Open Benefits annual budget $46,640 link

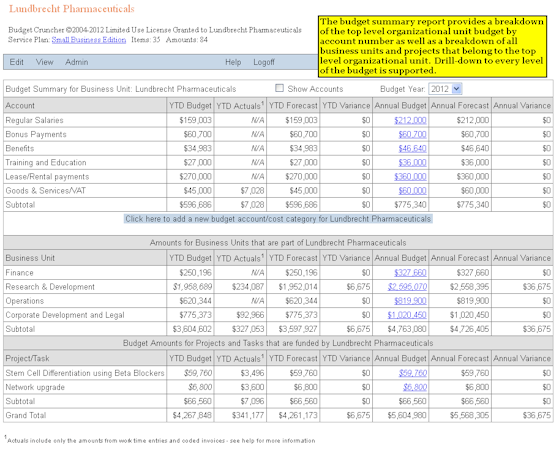[x=412, y=148]
